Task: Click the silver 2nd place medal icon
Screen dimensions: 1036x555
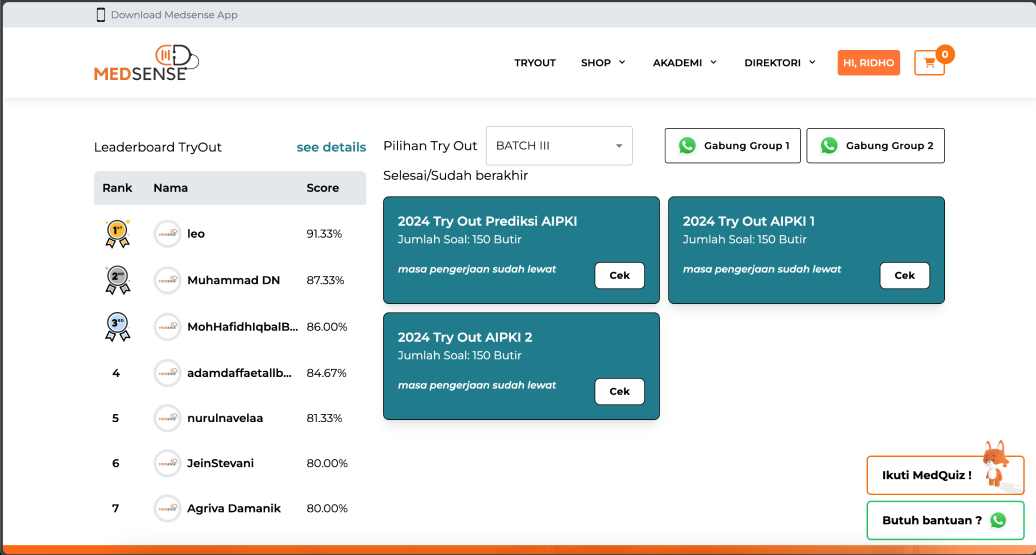Action: pos(117,280)
